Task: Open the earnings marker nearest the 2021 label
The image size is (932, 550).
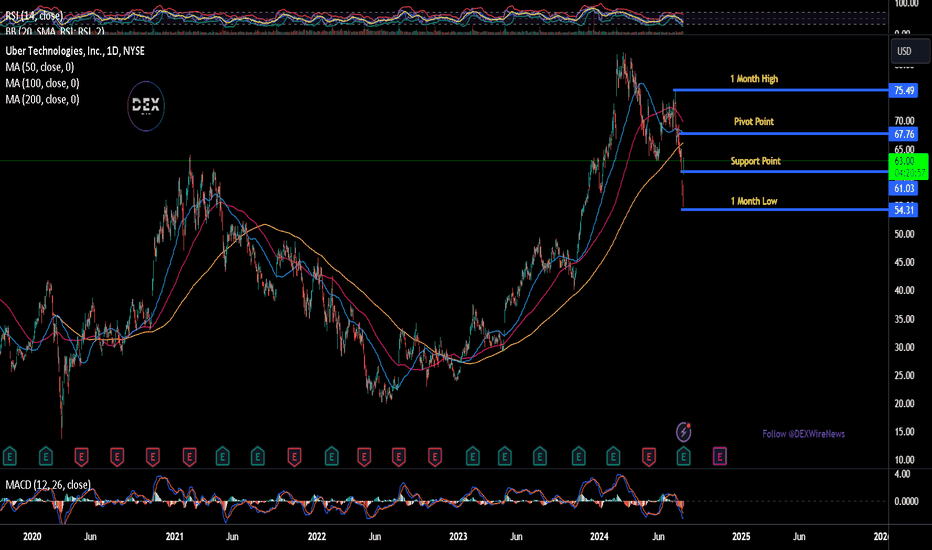Action: click(190, 457)
